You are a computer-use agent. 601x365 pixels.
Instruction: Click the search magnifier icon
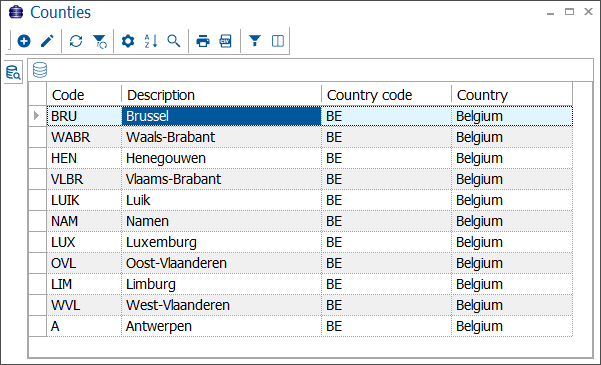(174, 41)
